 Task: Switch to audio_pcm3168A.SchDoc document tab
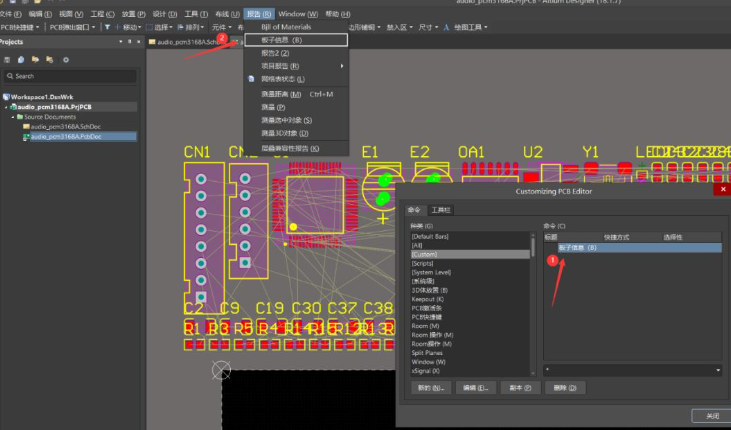click(x=186, y=42)
